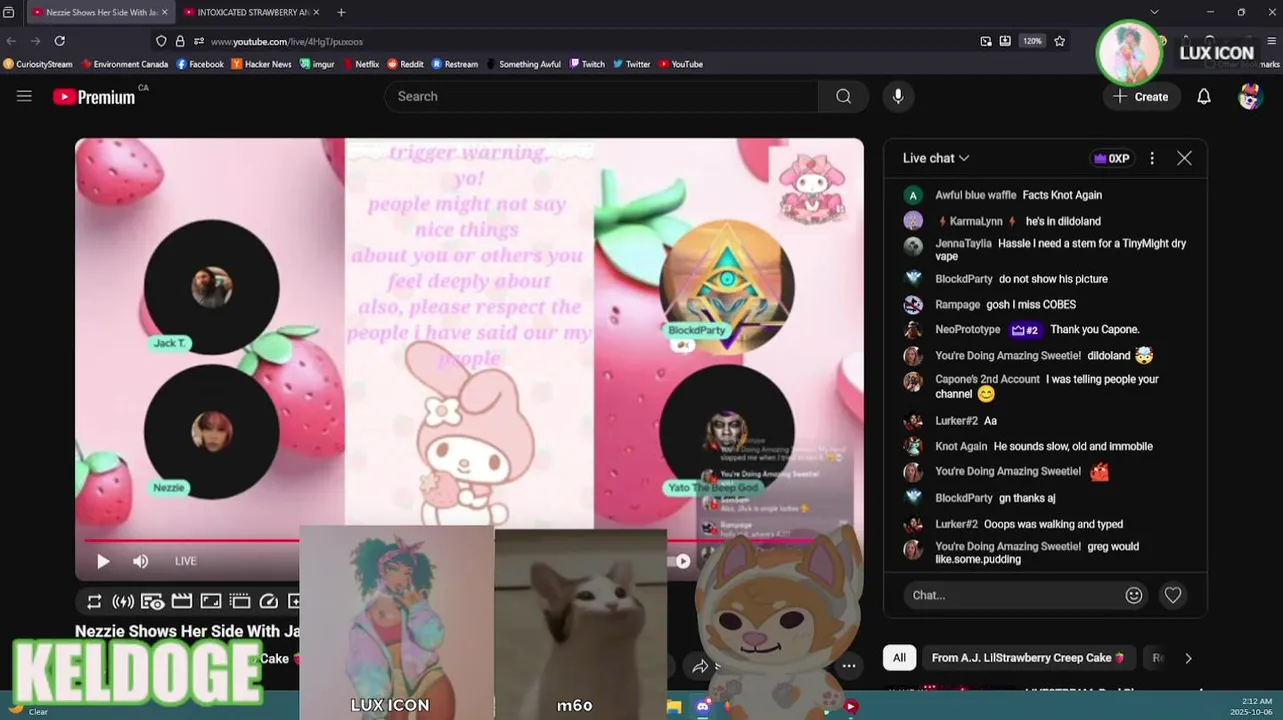
Task: Open the list all tabs chevron
Action: (x=1154, y=12)
